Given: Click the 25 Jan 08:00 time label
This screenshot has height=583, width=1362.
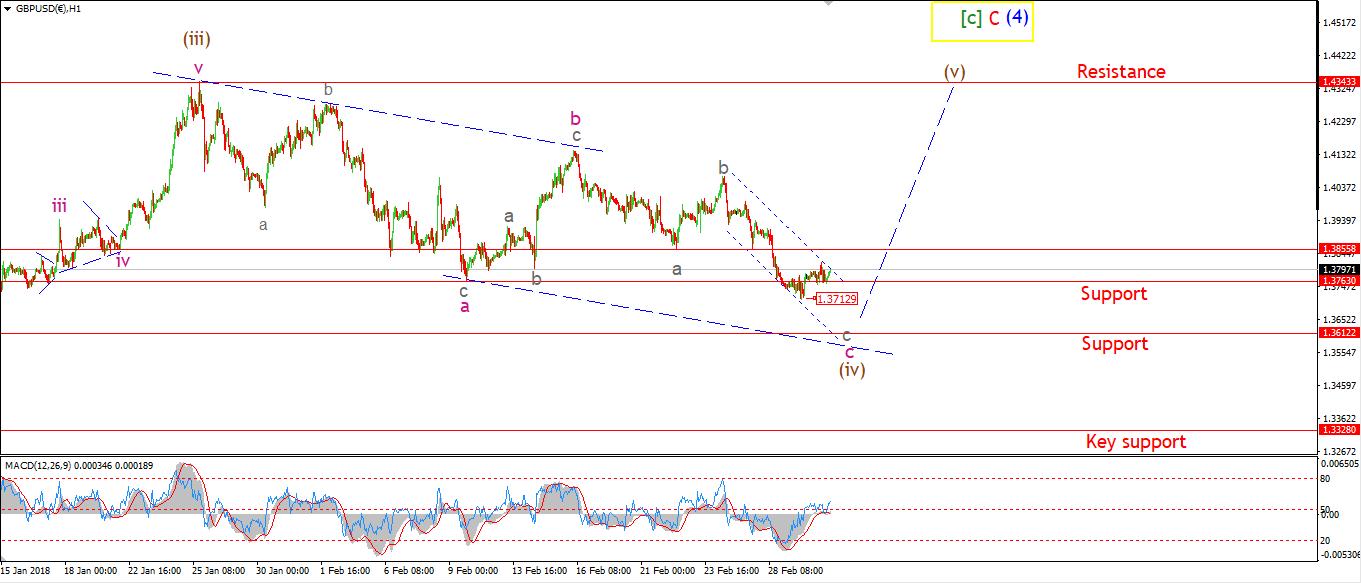Looking at the screenshot, I should coord(217,570).
